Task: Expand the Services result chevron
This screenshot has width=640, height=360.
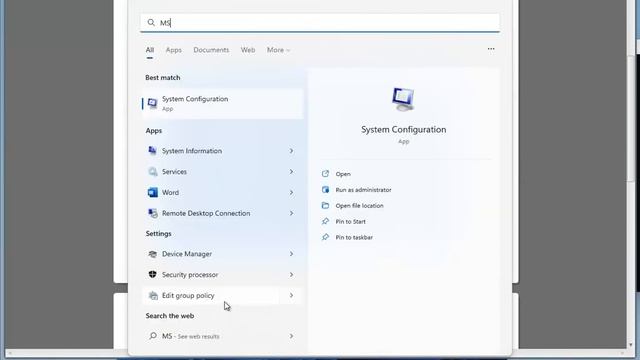Action: (x=291, y=171)
